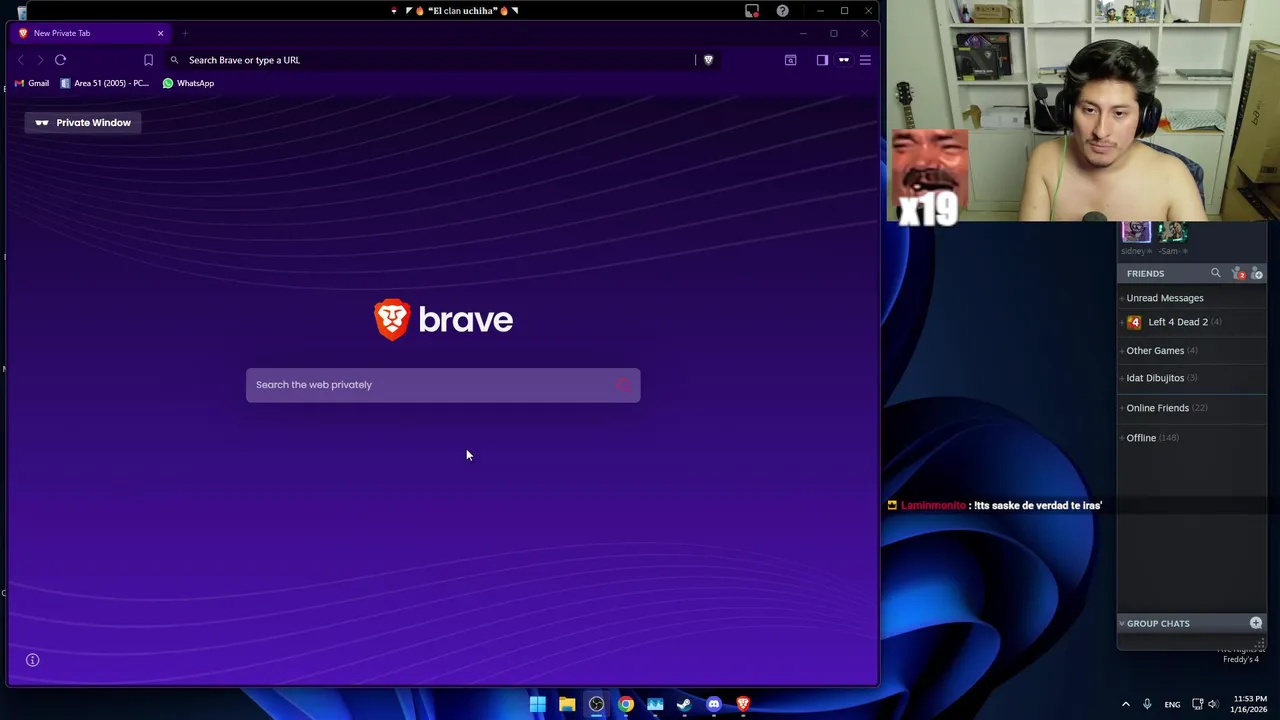
Task: Open File Explorer from the taskbar
Action: (x=567, y=704)
